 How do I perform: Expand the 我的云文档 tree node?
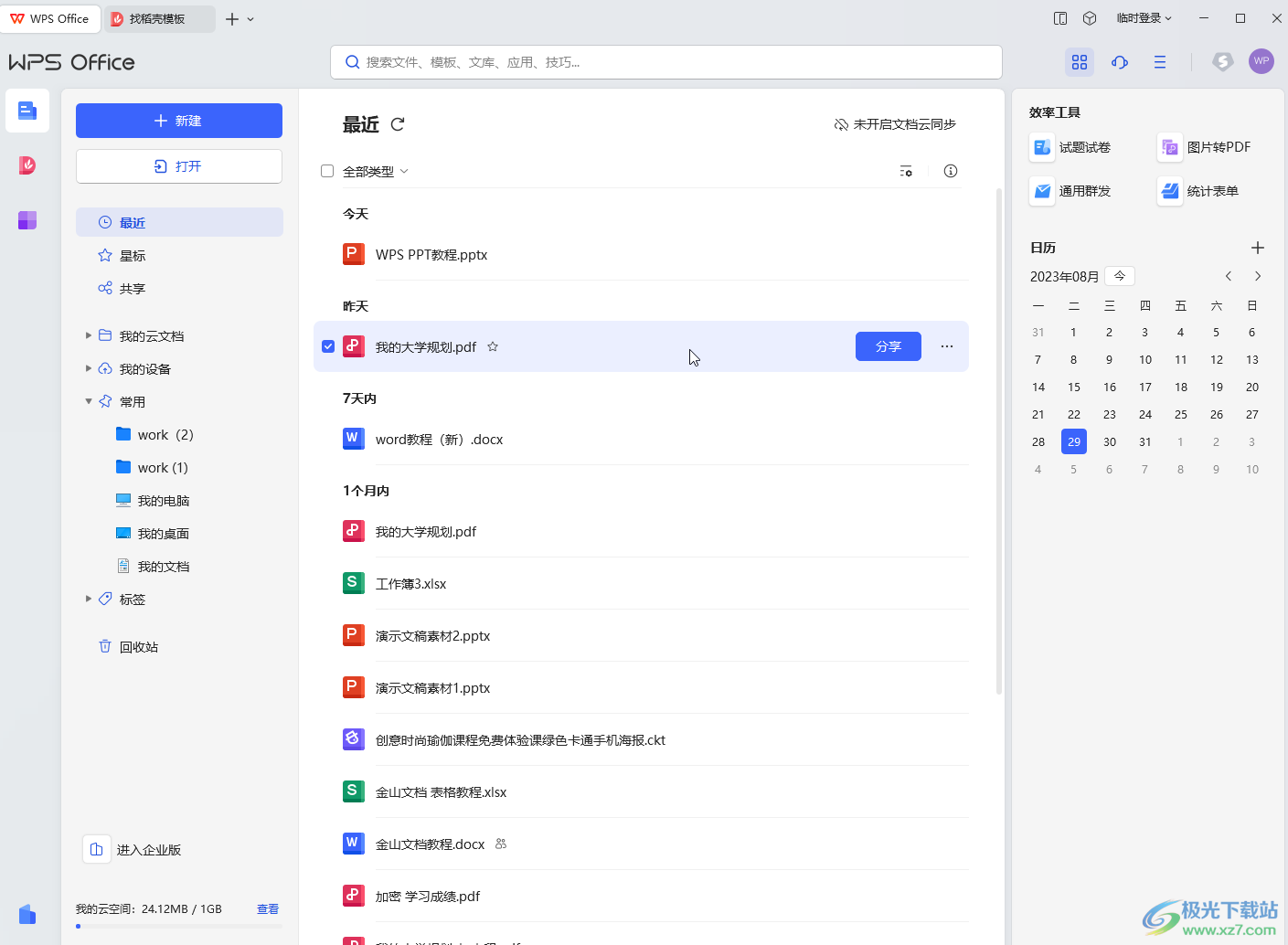(x=89, y=335)
